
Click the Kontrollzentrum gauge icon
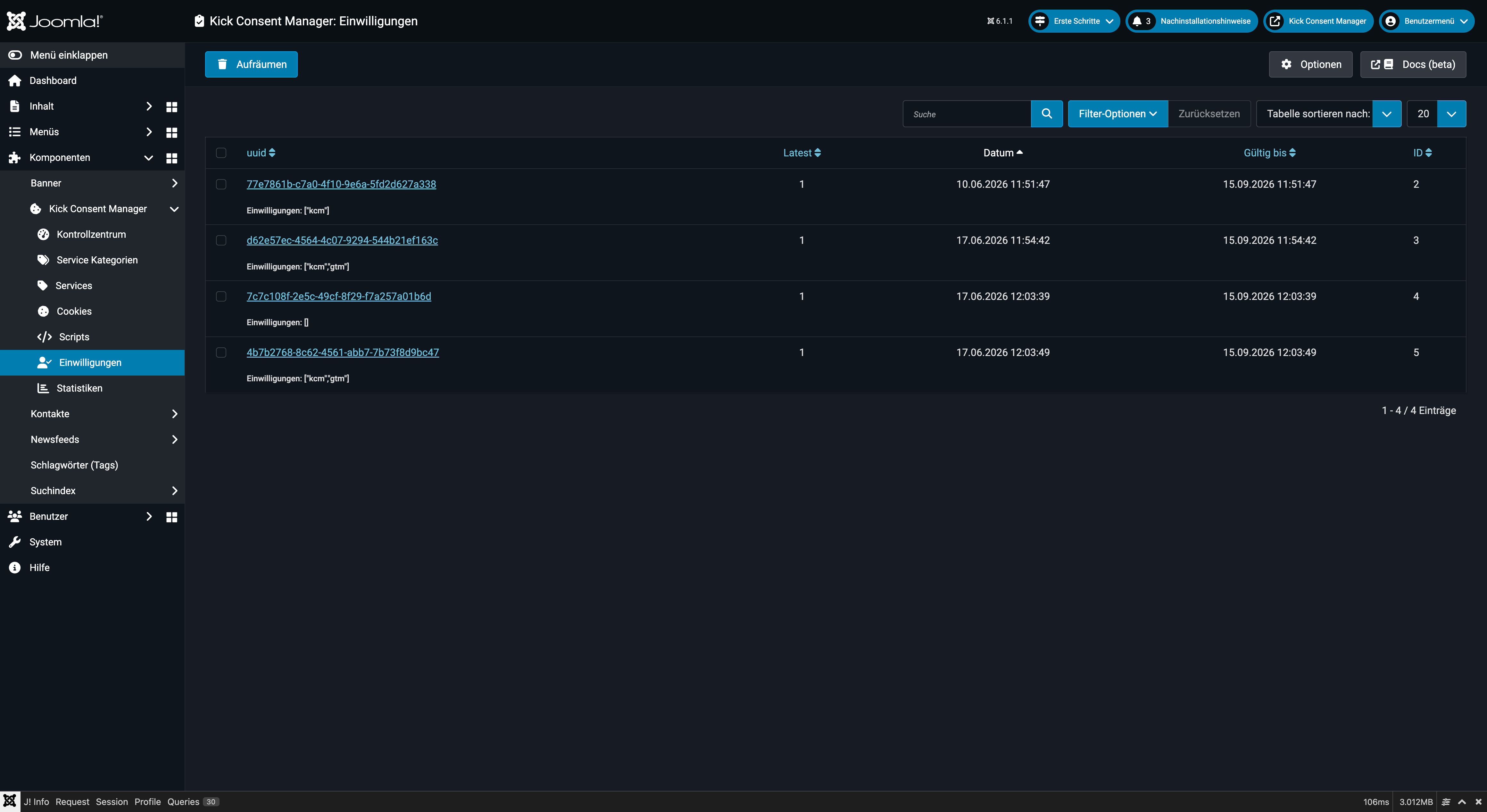(x=43, y=234)
